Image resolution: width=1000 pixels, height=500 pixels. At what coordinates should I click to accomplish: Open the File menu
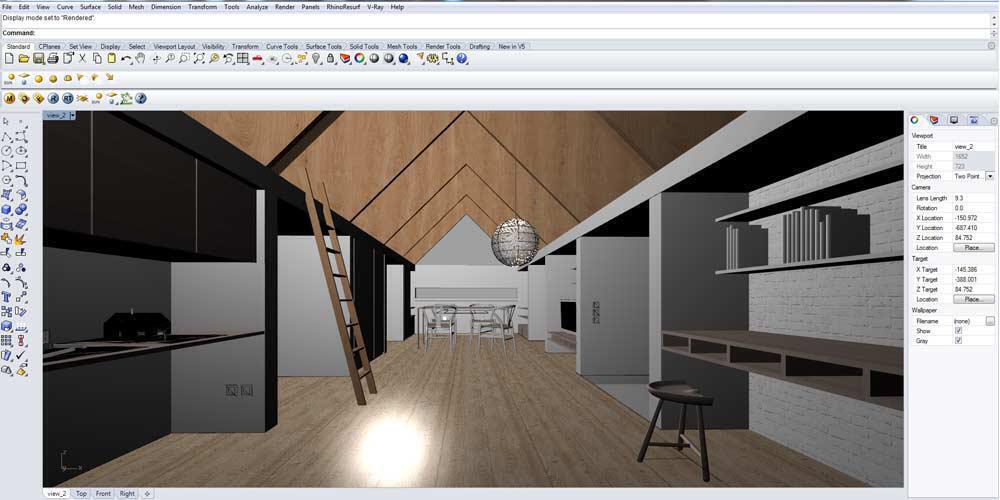(7, 6)
